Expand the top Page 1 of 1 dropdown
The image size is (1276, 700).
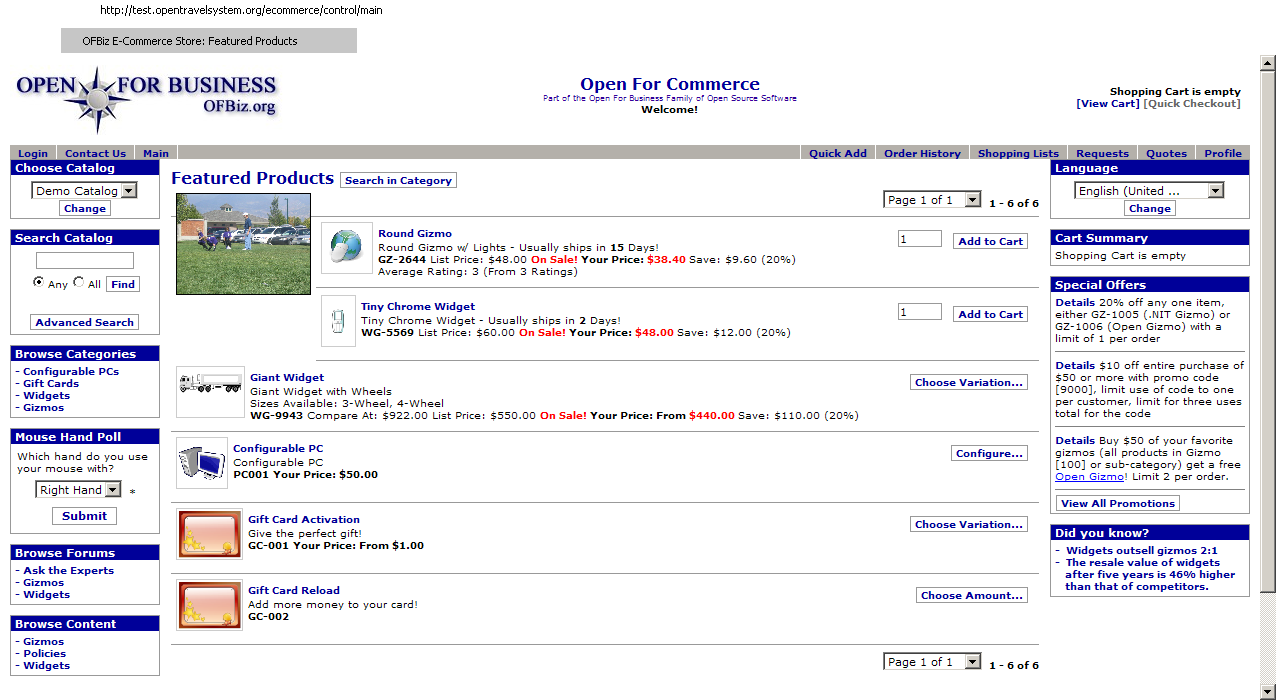(933, 200)
